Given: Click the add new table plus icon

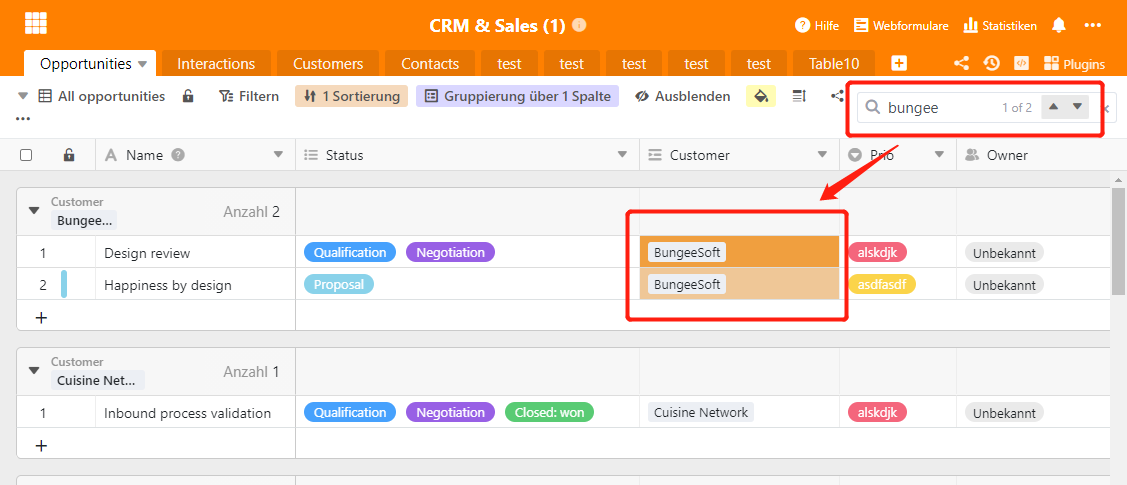Looking at the screenshot, I should pos(899,63).
